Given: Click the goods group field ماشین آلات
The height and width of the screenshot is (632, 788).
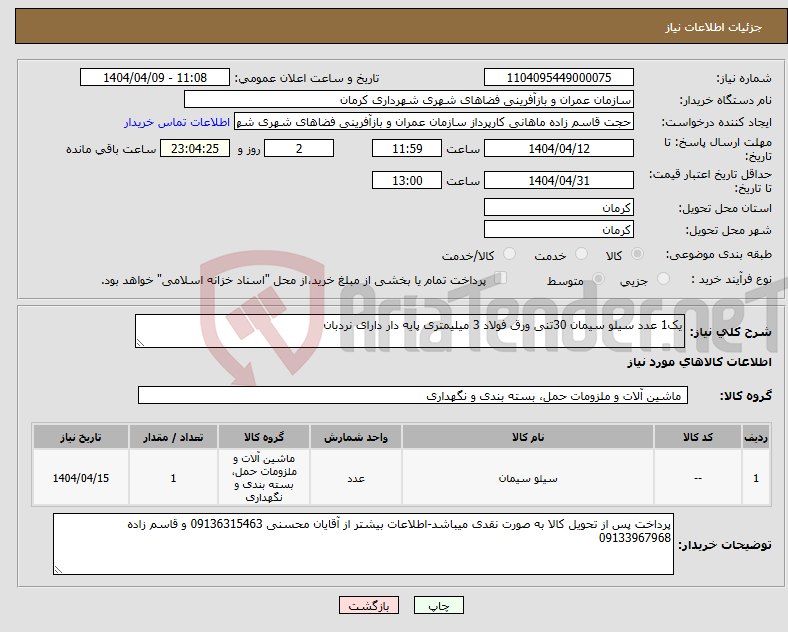Looking at the screenshot, I should [x=413, y=395].
